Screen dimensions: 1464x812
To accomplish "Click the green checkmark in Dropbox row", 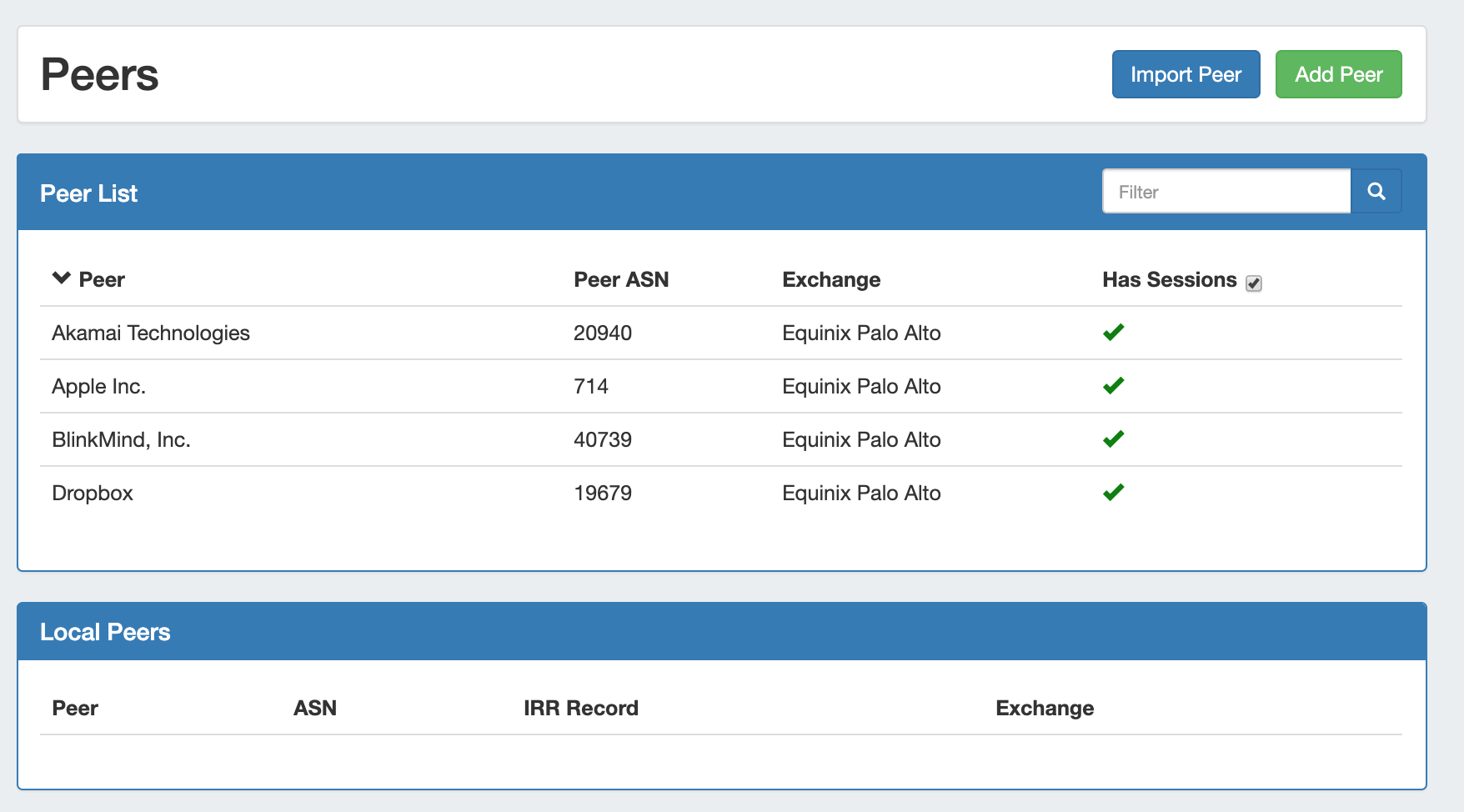I will tap(1113, 493).
